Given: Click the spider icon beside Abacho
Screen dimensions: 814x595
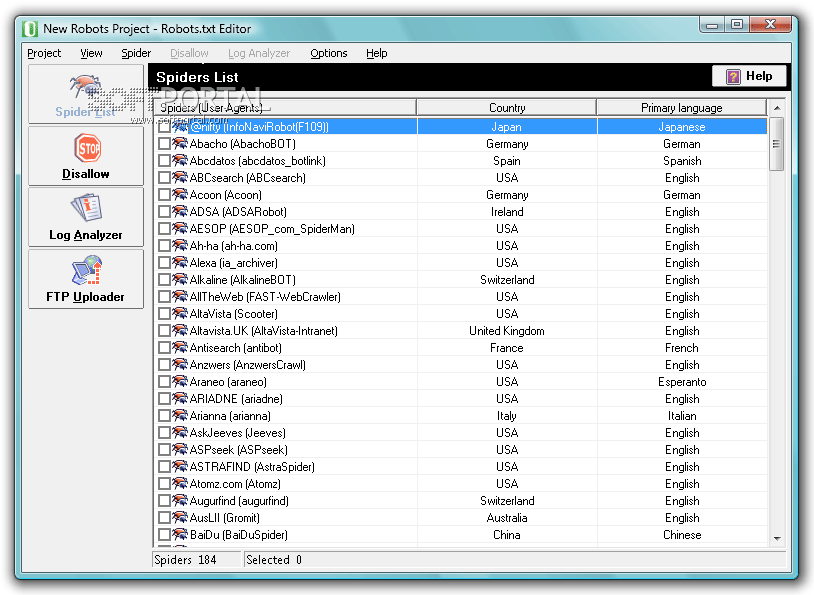Looking at the screenshot, I should pyautogui.click(x=180, y=143).
